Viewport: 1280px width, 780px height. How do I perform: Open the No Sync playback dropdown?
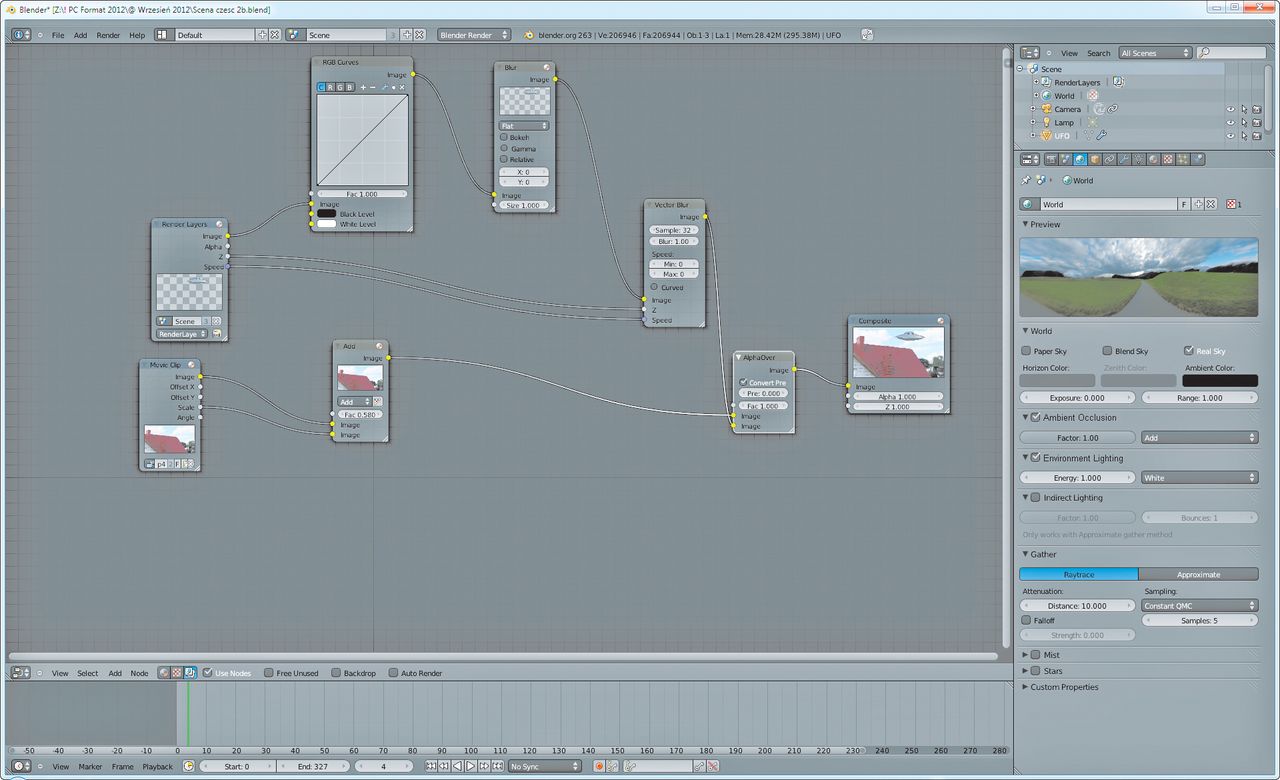544,766
